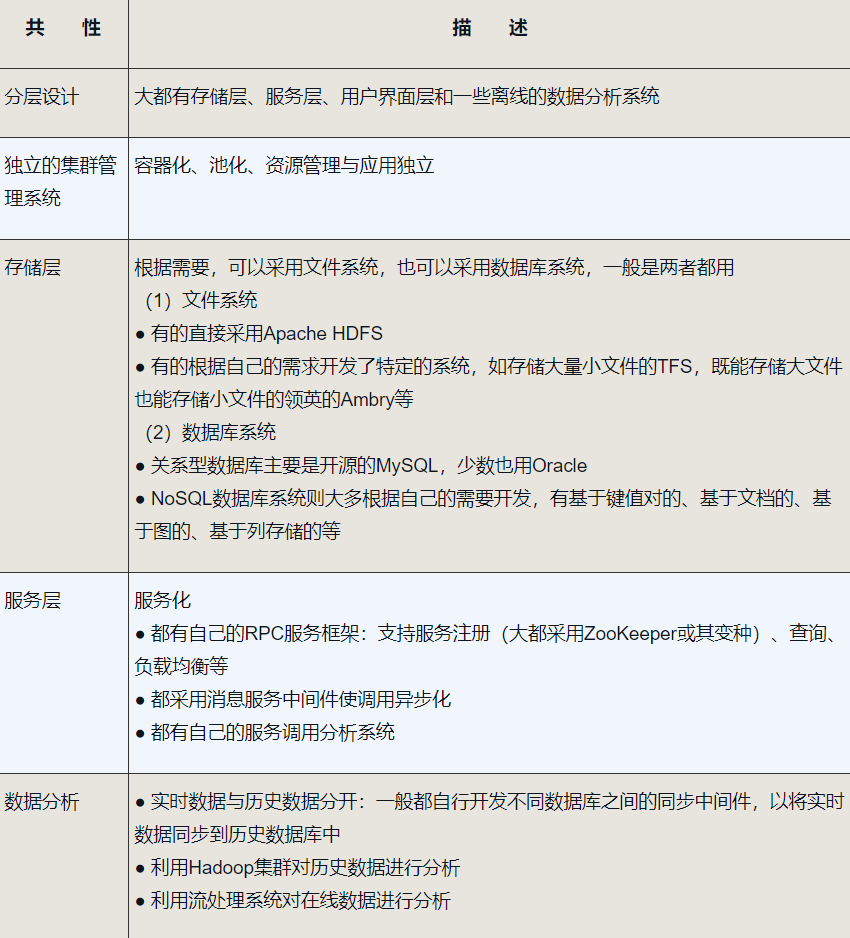The image size is (850, 938).
Task: Click the line mentioning TFS small-file storage
Action: [x=489, y=366]
